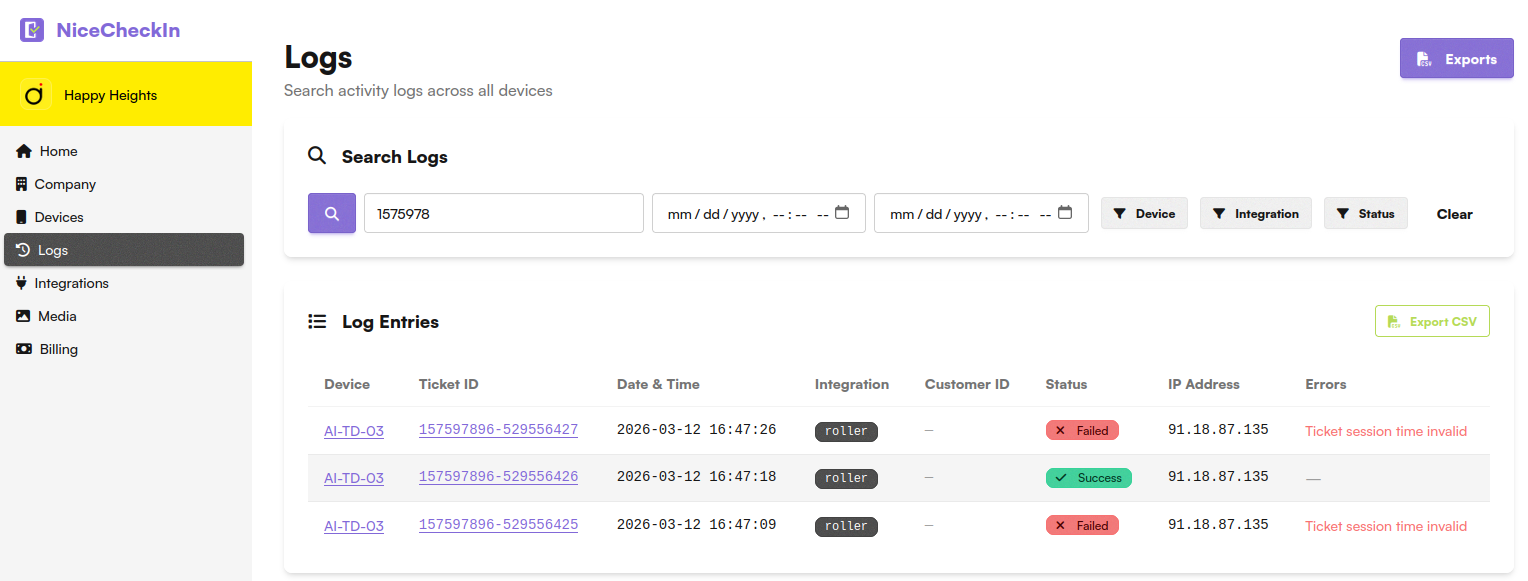
Task: Open AI-TD-03 device link in first row
Action: 353,431
